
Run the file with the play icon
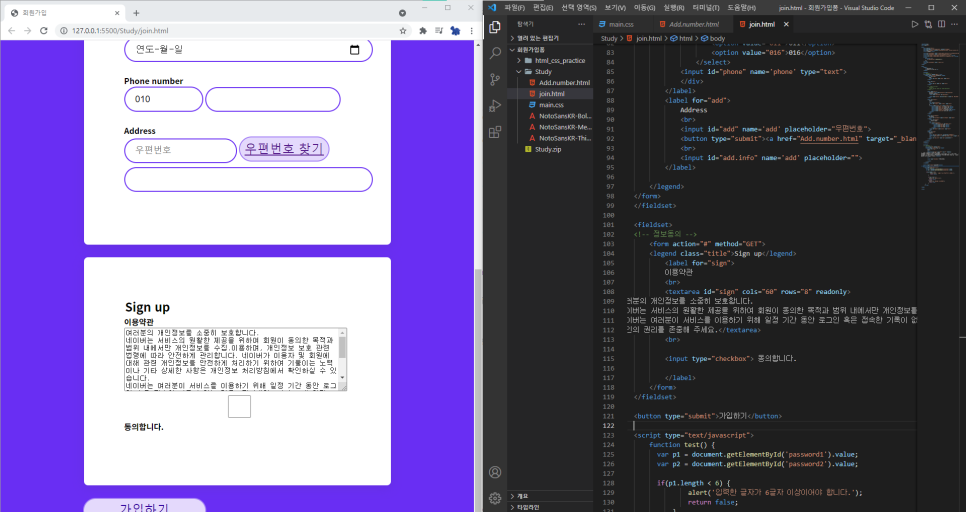914,24
